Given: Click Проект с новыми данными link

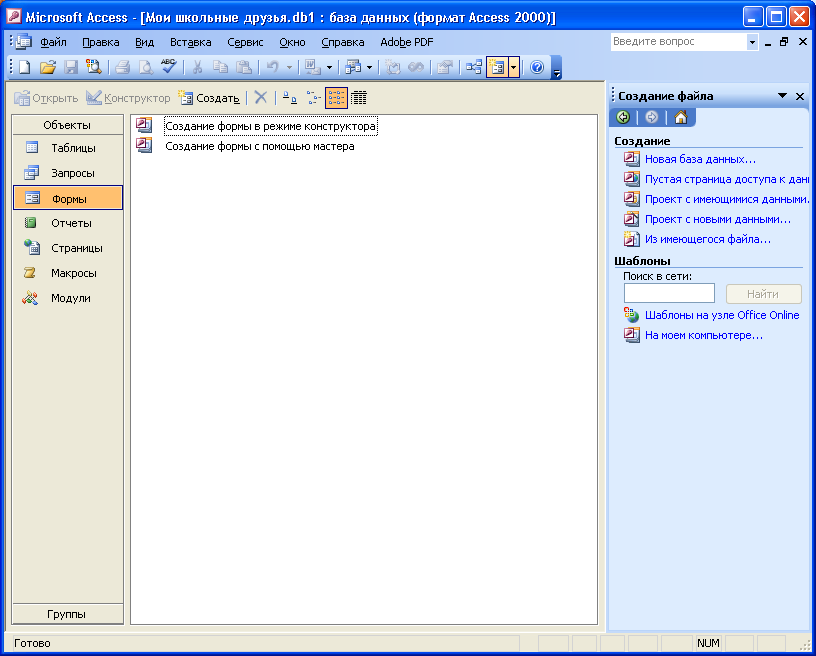Looking at the screenshot, I should (718, 220).
